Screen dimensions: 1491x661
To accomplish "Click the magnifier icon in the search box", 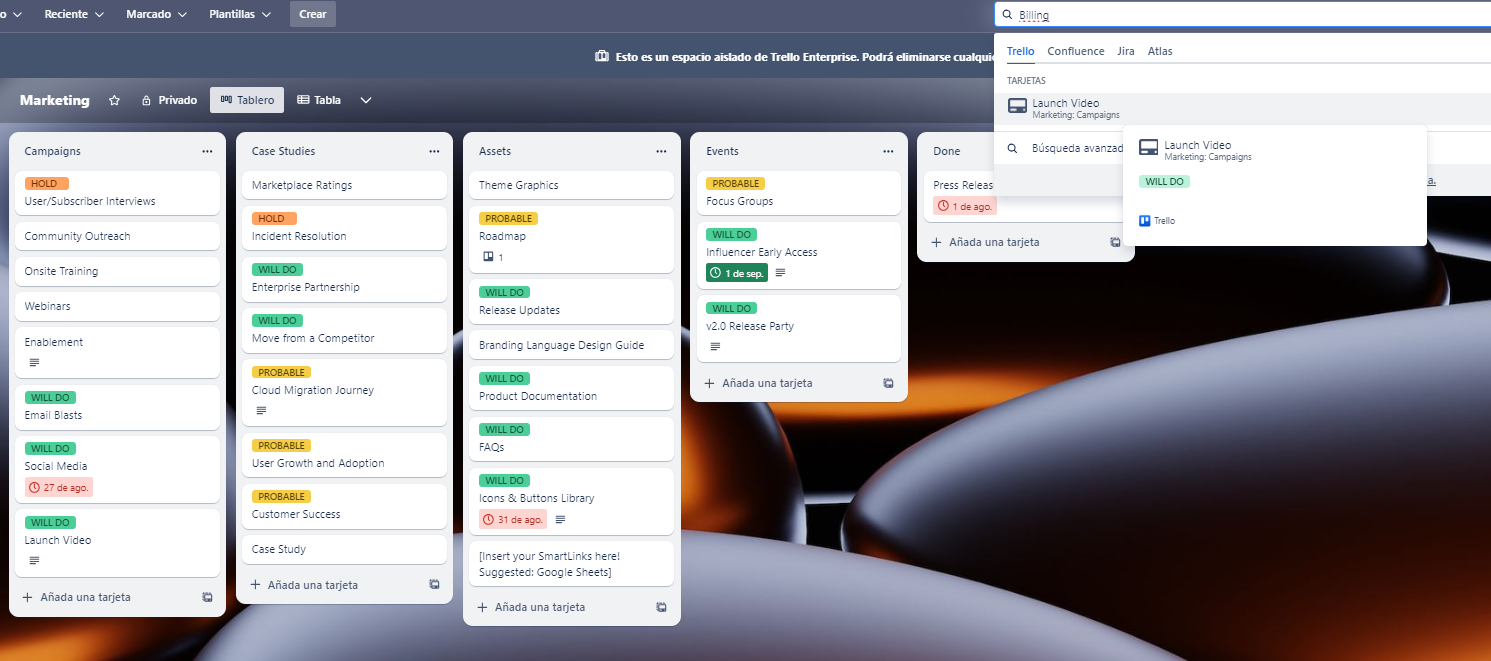I will [1007, 15].
